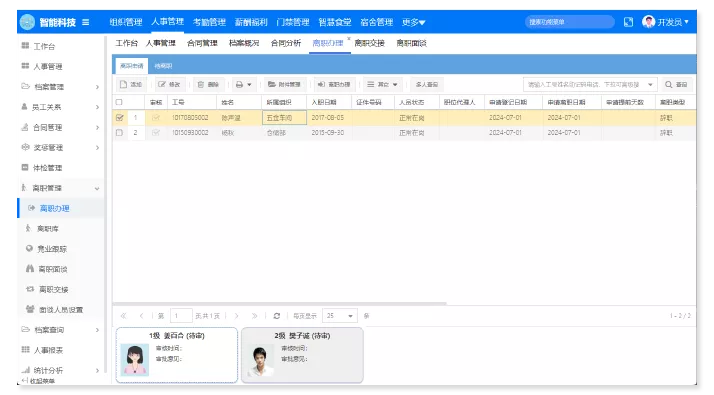Open 智慧食堂 in top navigation
714x395 pixels.
335,22
